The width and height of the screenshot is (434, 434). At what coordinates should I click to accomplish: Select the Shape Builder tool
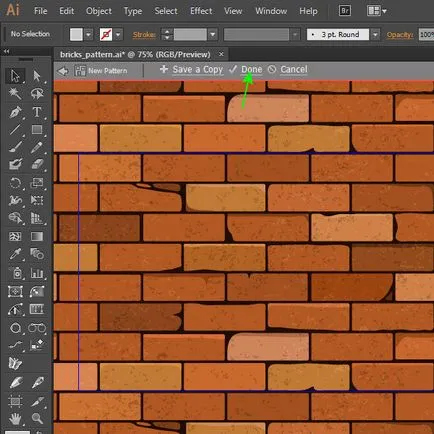pos(15,218)
